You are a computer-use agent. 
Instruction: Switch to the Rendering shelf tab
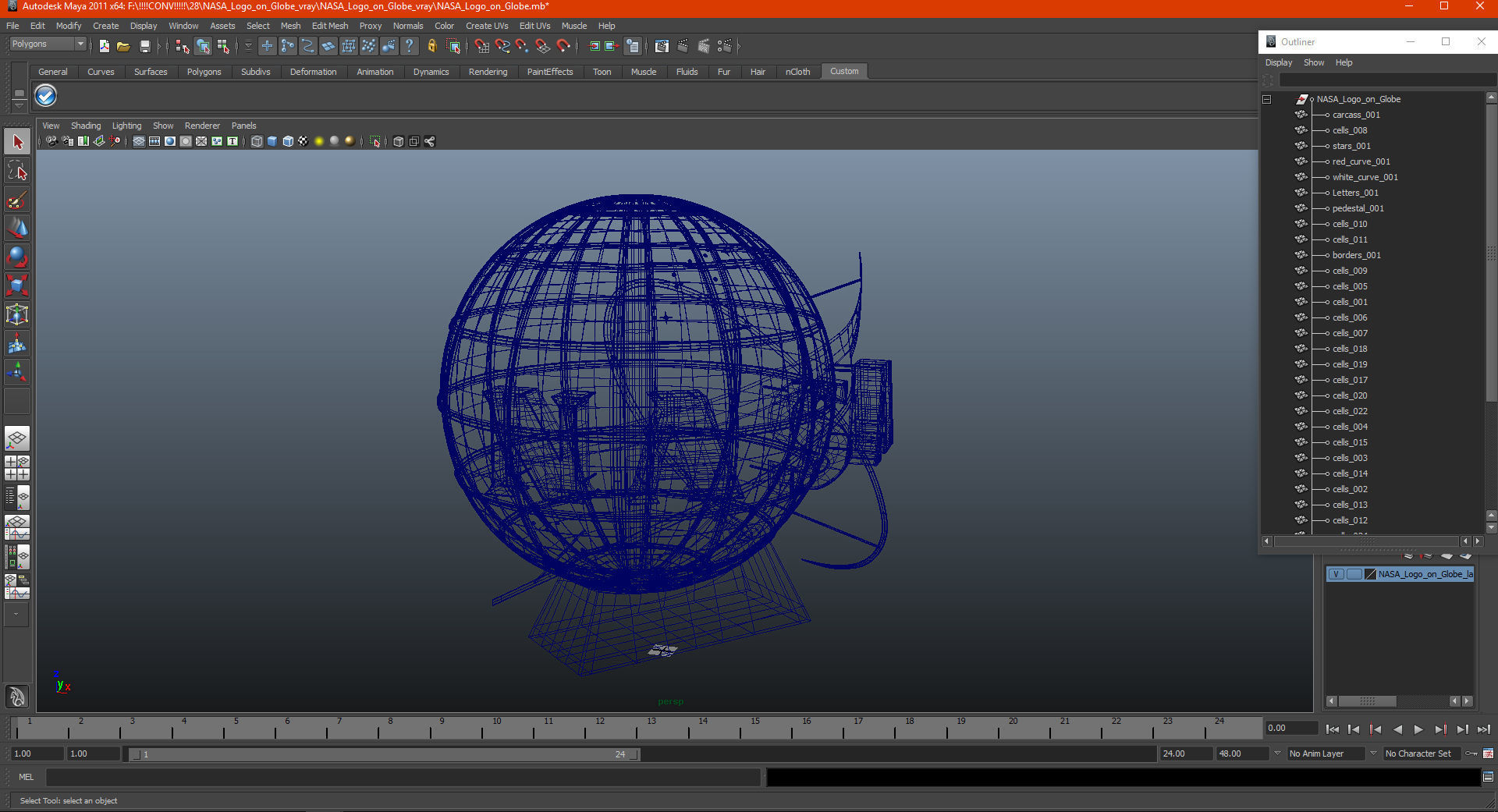(x=488, y=72)
